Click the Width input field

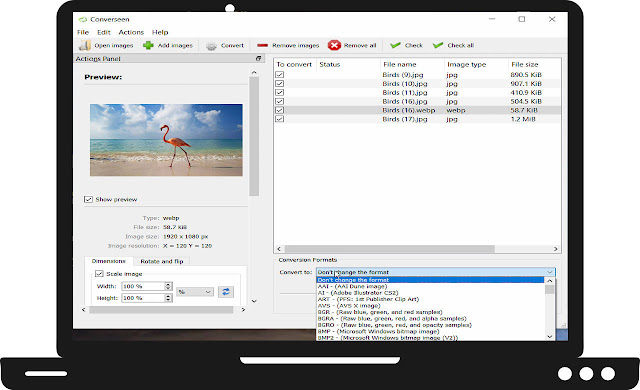pyautogui.click(x=143, y=286)
